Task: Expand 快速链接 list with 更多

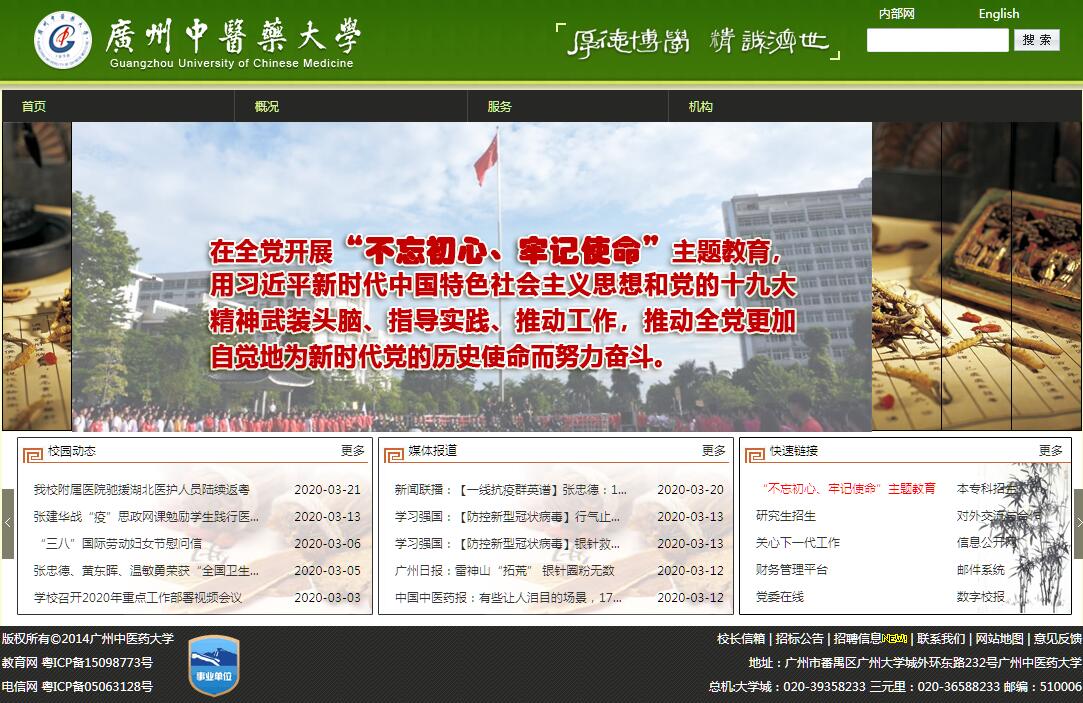Action: point(1050,451)
